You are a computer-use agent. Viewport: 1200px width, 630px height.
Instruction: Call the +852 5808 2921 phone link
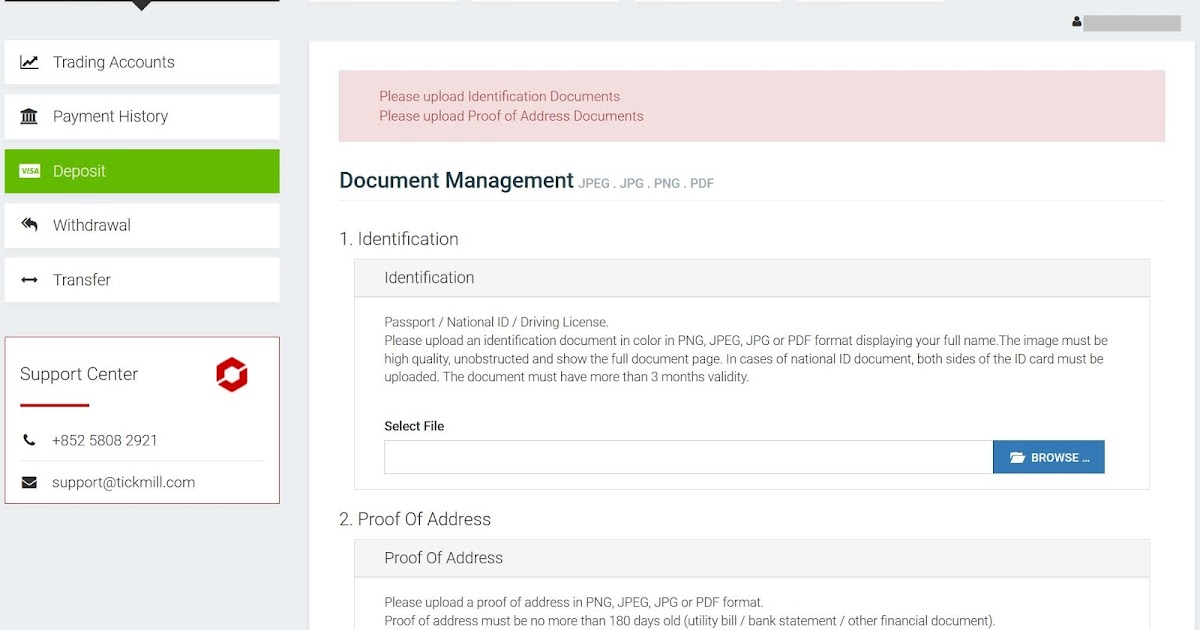coord(105,440)
